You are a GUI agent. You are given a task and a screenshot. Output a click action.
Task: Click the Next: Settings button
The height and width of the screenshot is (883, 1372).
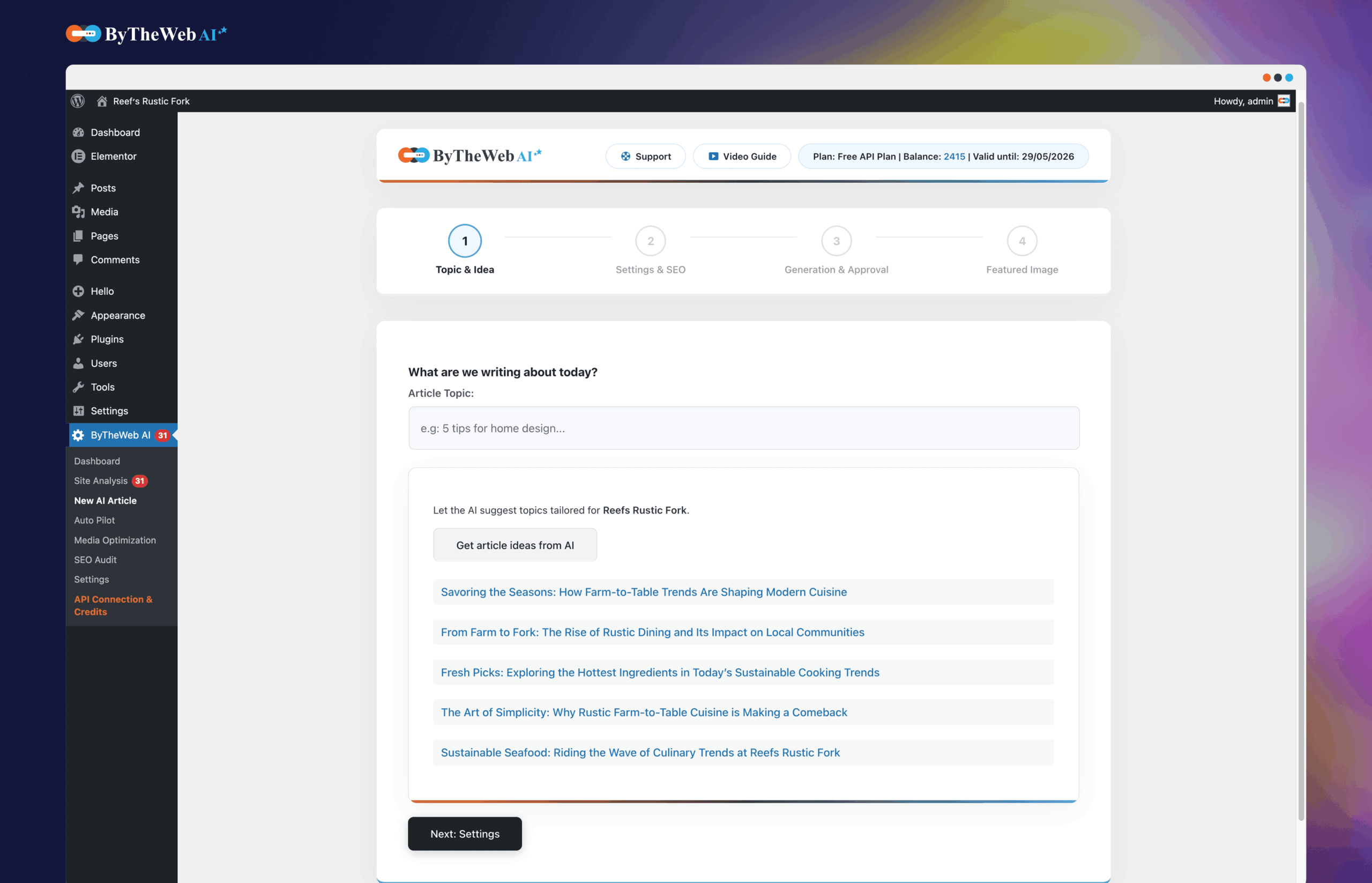point(465,834)
